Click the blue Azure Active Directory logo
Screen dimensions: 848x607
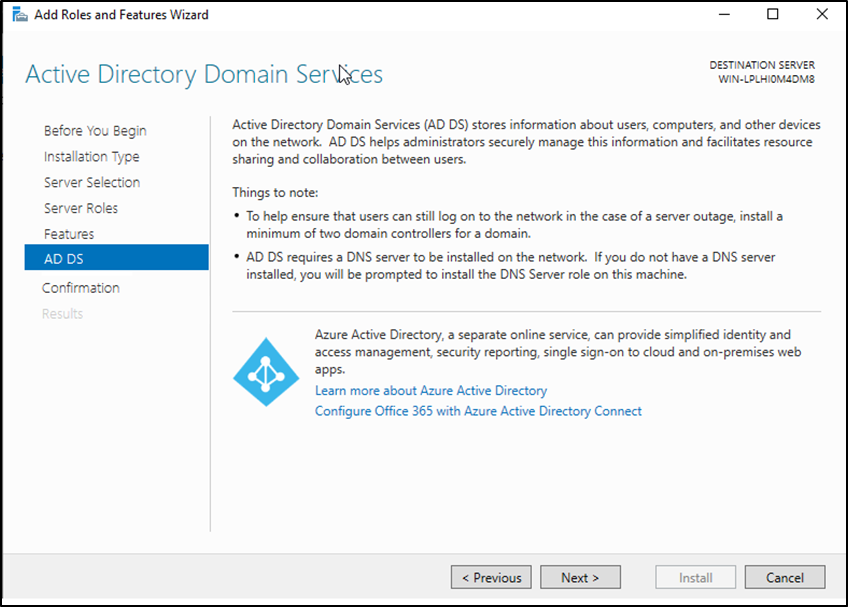(x=266, y=371)
